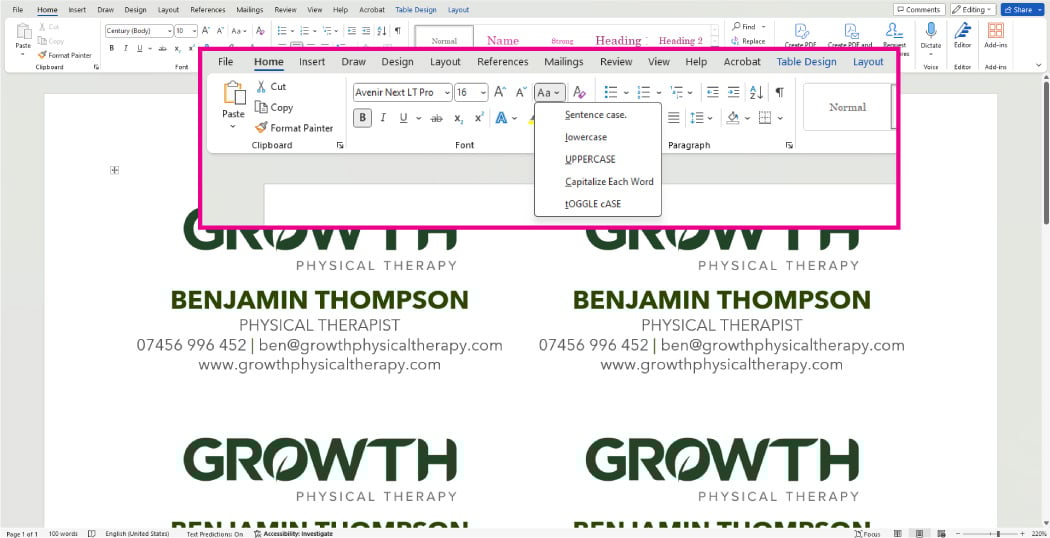Click the Share button
The height and width of the screenshot is (538, 1050).
1022,9
